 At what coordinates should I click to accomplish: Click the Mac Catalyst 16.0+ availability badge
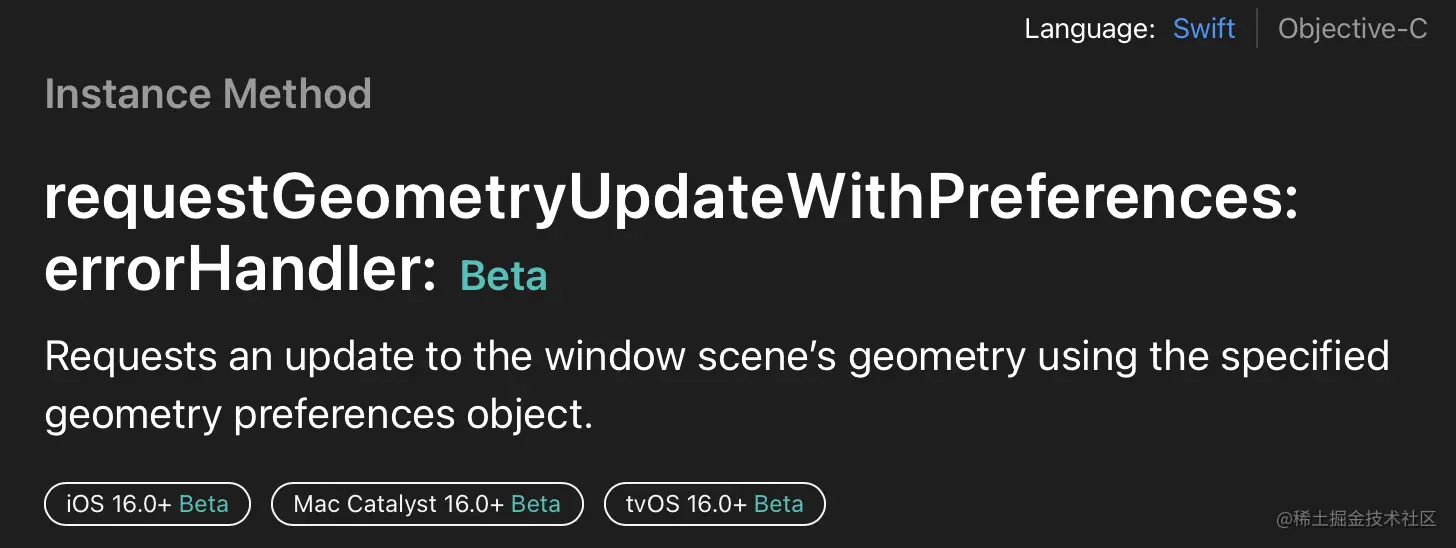[x=427, y=504]
